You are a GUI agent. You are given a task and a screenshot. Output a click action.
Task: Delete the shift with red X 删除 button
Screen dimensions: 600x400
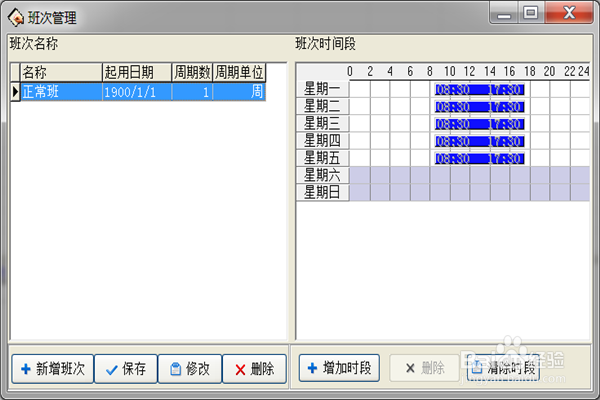pyautogui.click(x=254, y=369)
